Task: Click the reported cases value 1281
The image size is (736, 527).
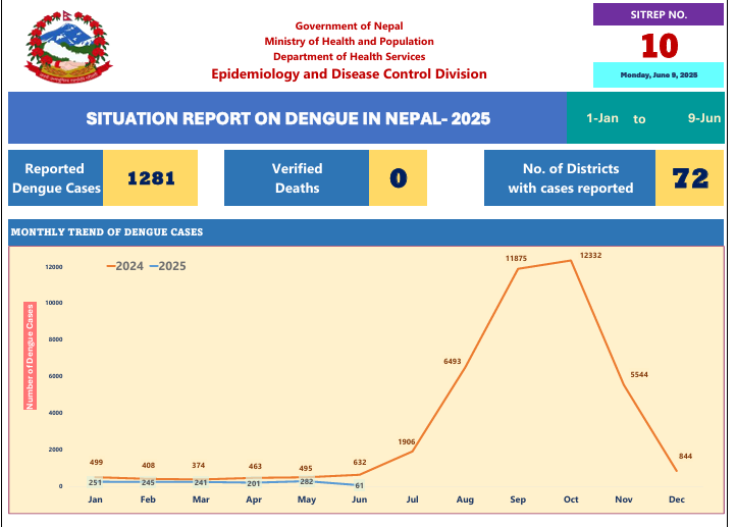Action: pyautogui.click(x=151, y=178)
